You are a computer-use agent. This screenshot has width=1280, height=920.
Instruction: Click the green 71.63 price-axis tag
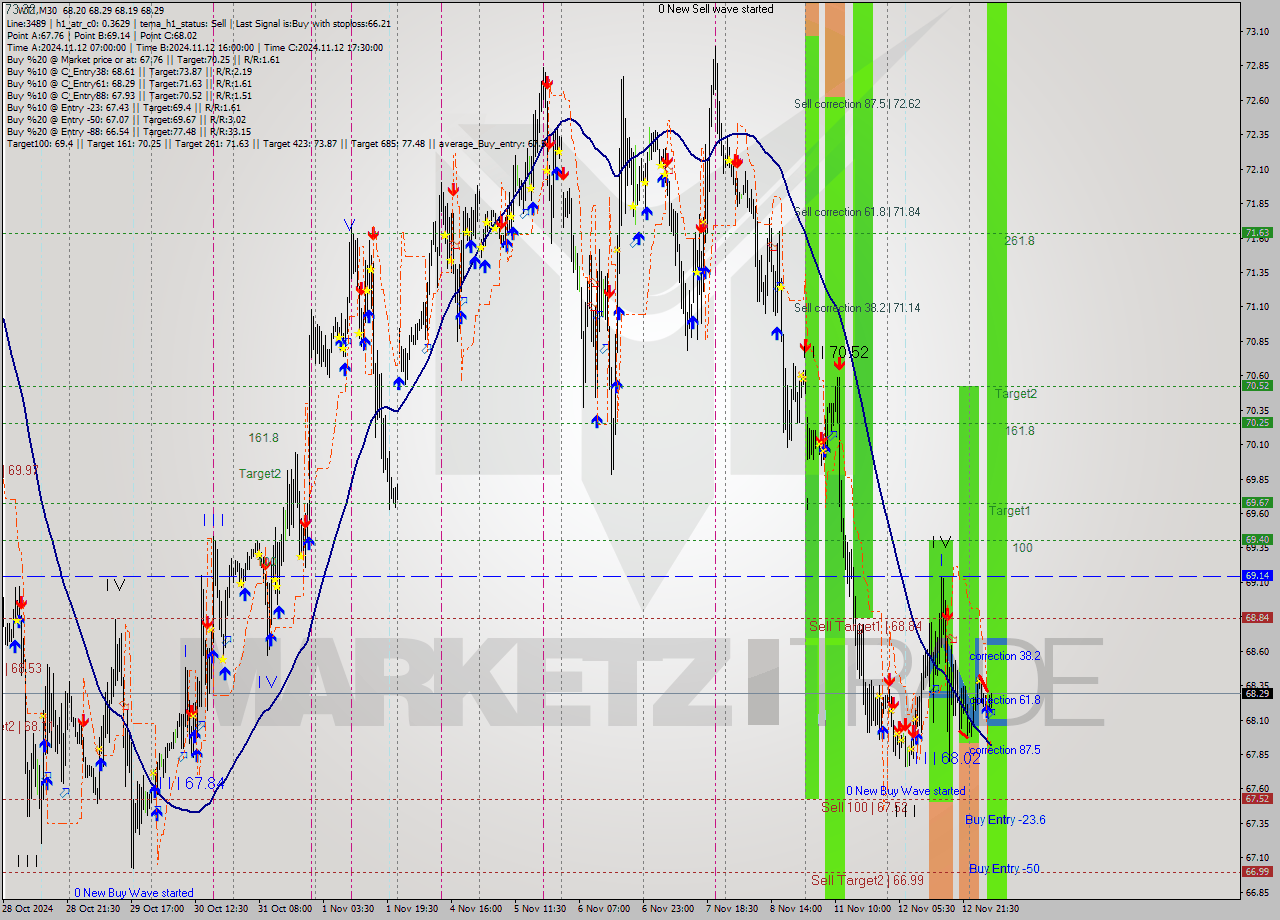[x=1257, y=233]
